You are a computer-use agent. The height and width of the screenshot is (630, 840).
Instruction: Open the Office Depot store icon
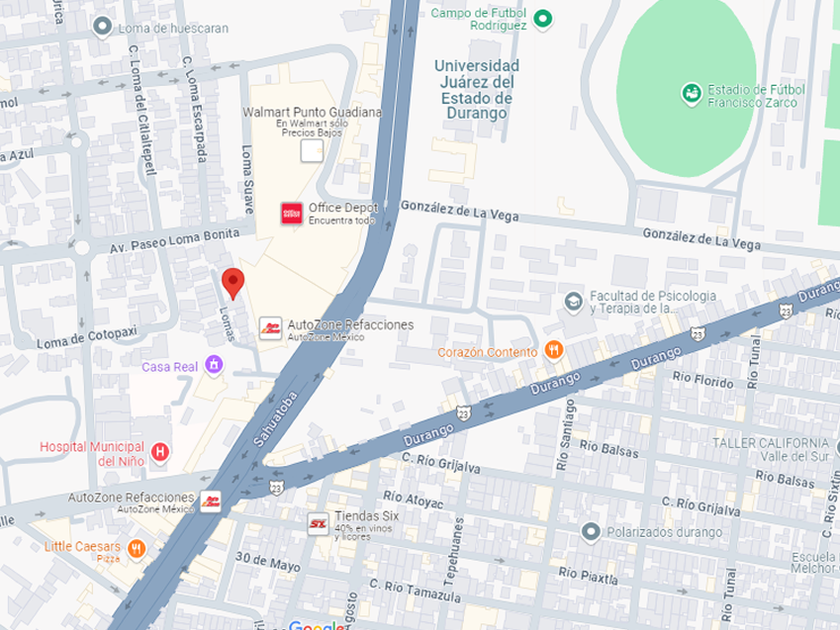click(291, 213)
